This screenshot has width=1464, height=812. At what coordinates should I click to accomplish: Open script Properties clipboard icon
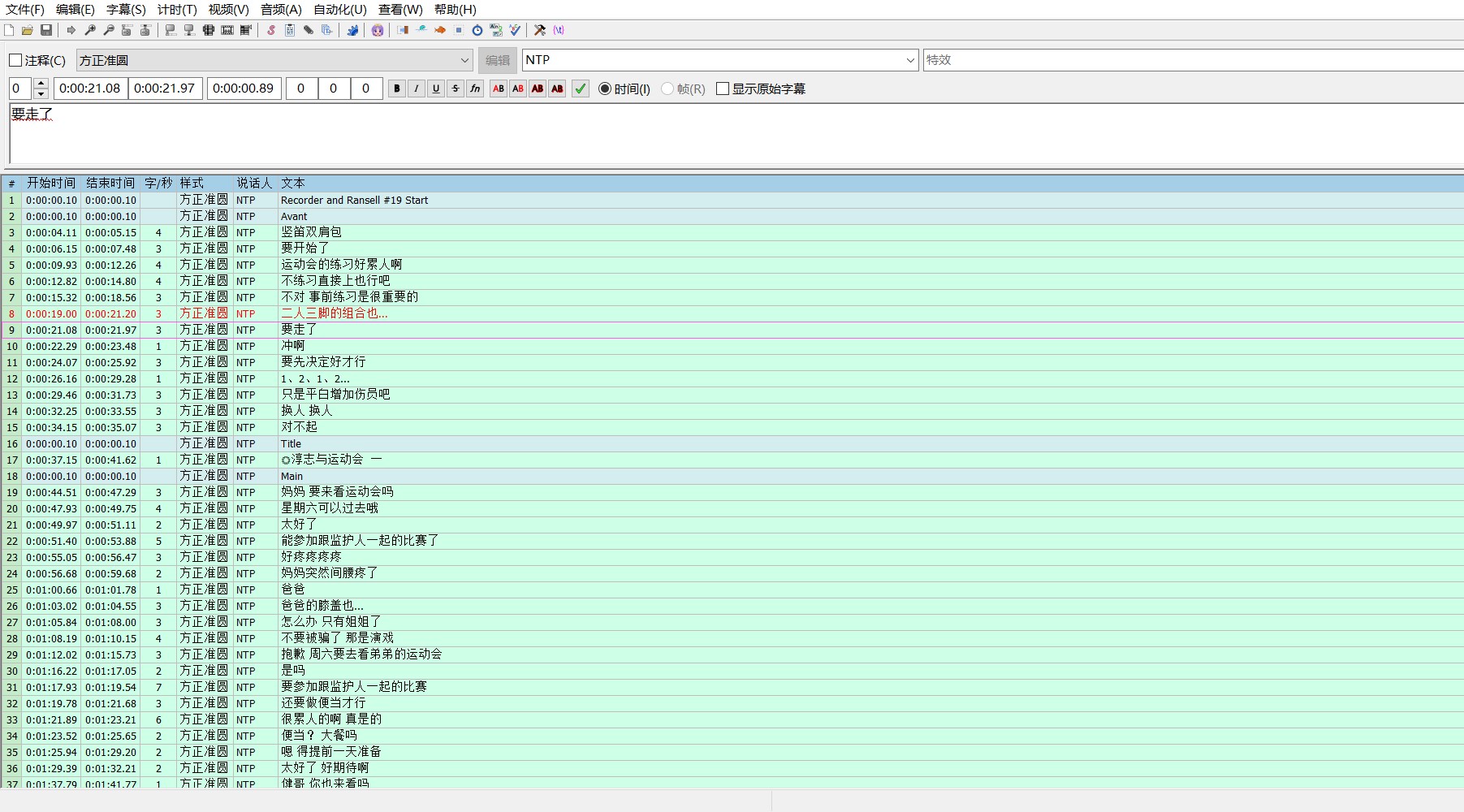pos(290,30)
